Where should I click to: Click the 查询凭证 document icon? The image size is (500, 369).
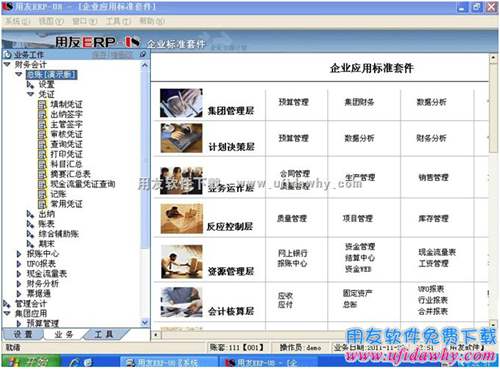pos(42,144)
